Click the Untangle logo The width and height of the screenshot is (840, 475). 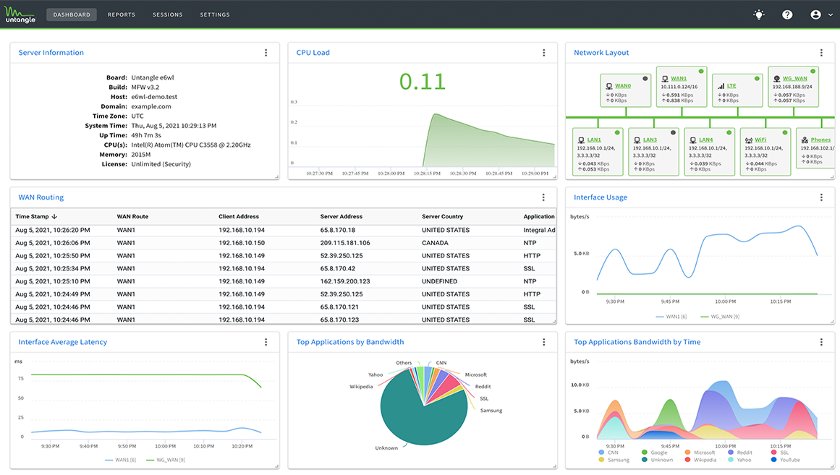click(20, 14)
